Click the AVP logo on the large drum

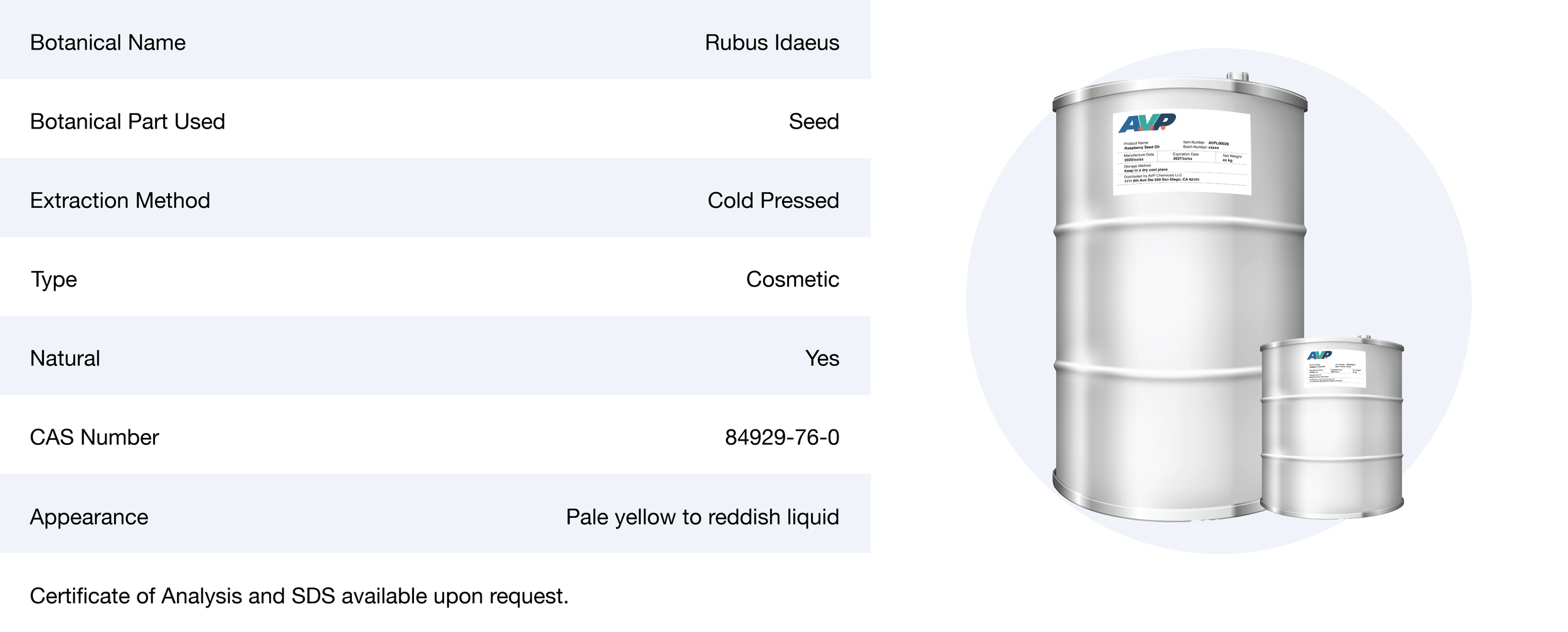click(x=1147, y=123)
